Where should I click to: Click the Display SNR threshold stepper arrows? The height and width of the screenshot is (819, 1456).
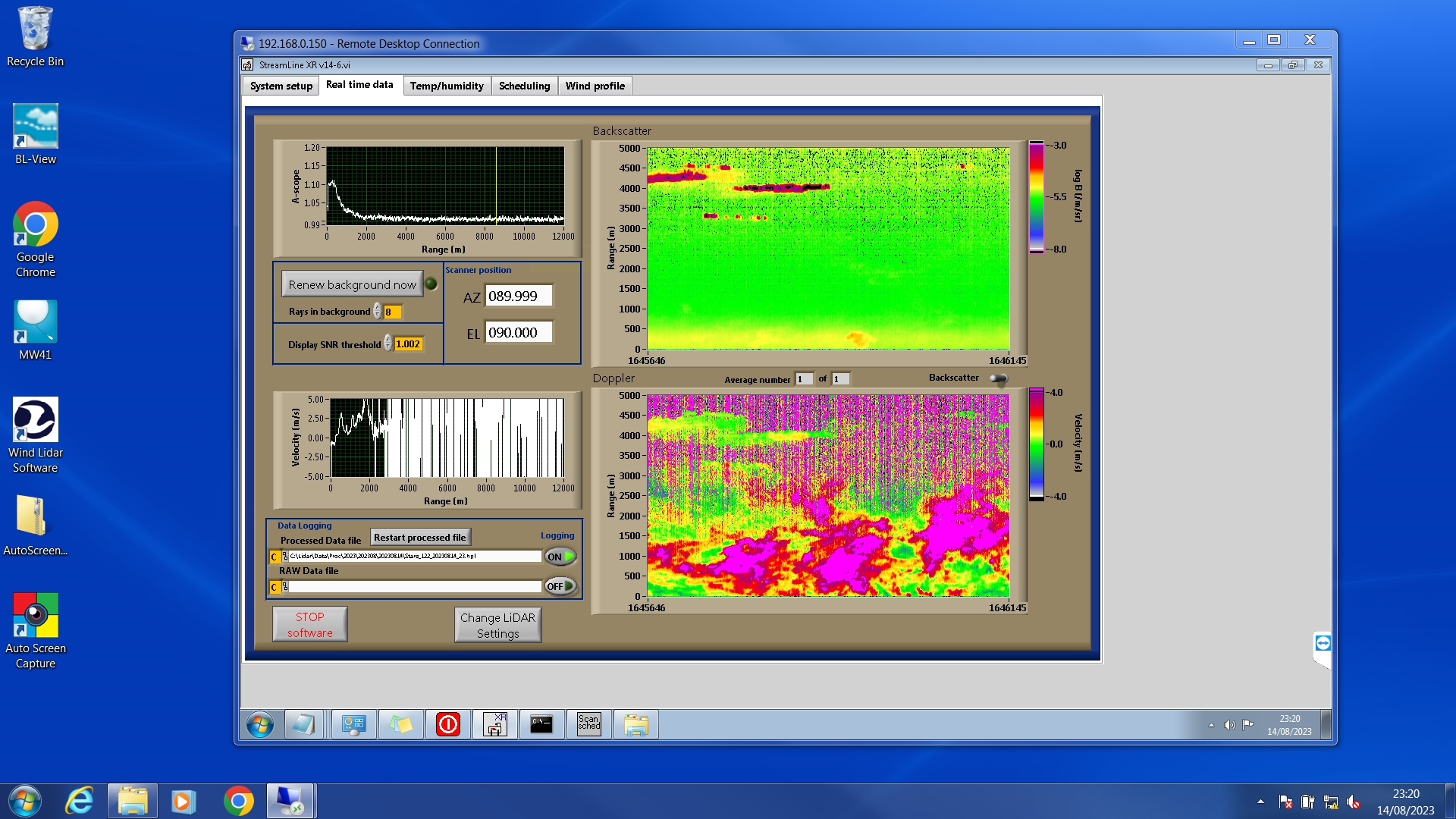point(388,344)
